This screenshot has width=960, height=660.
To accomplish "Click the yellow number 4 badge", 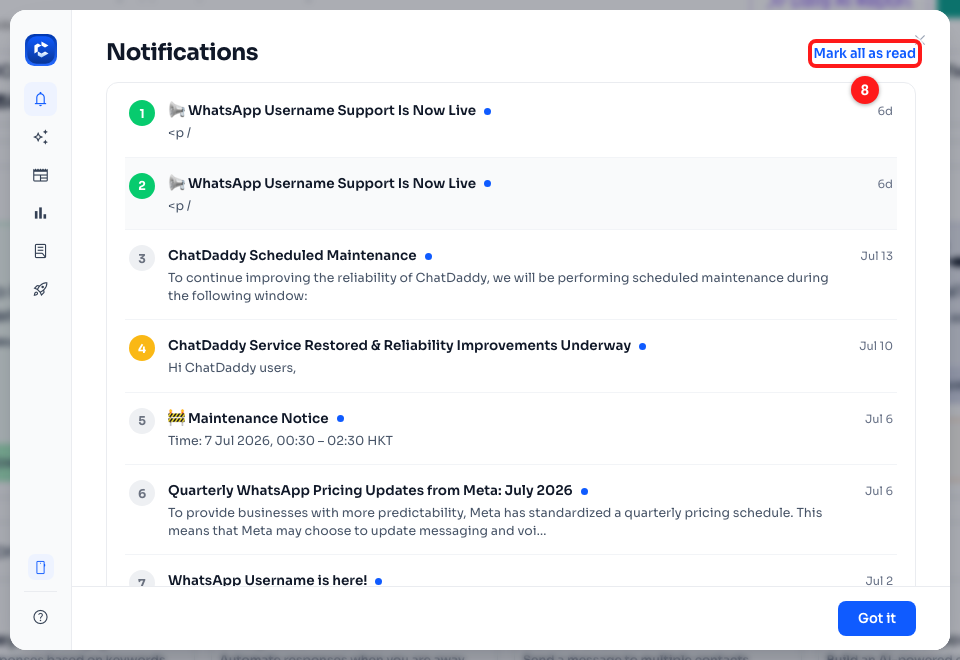I will click(x=142, y=348).
